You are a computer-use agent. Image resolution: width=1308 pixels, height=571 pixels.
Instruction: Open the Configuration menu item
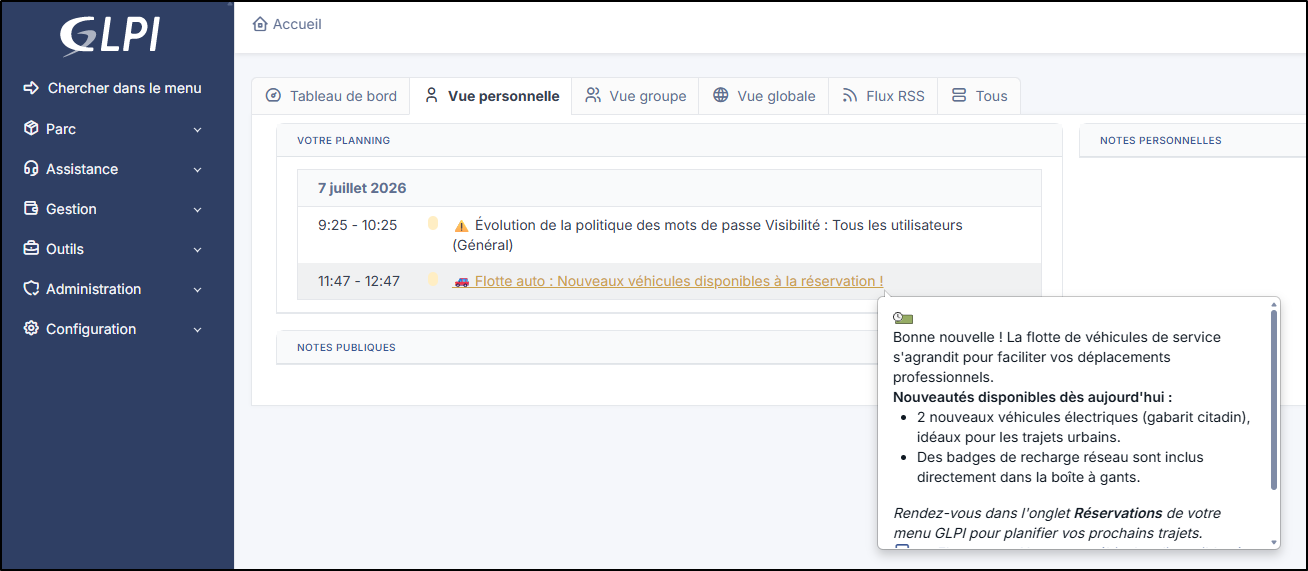click(113, 329)
